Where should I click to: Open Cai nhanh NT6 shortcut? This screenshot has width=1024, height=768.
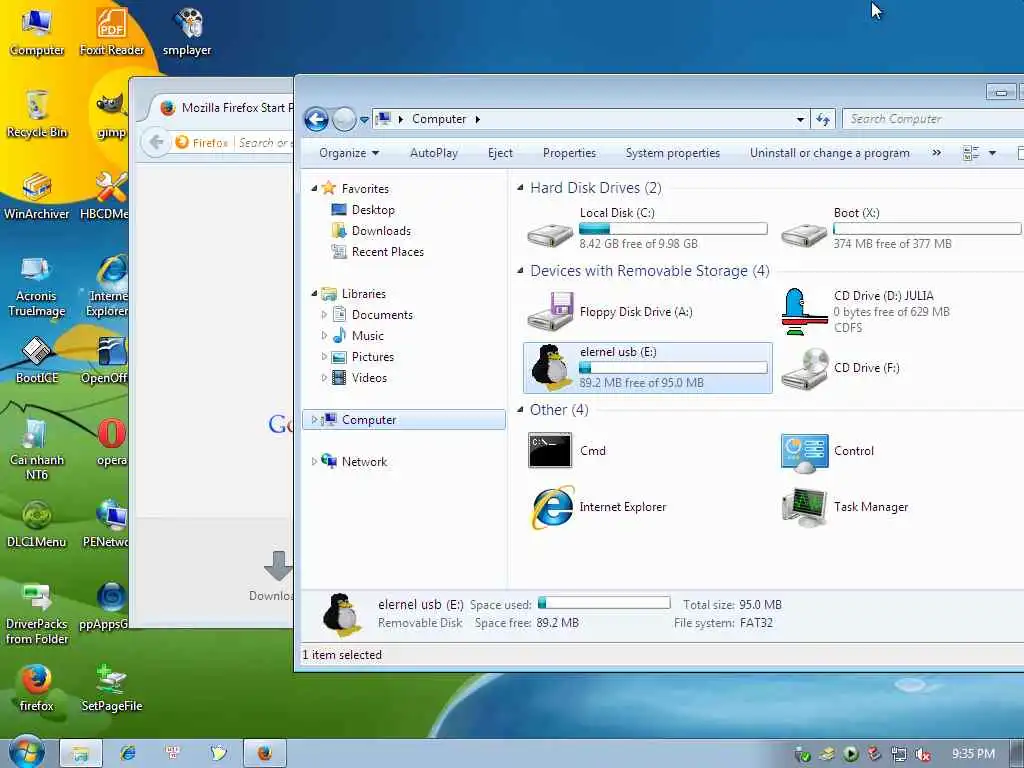37,449
